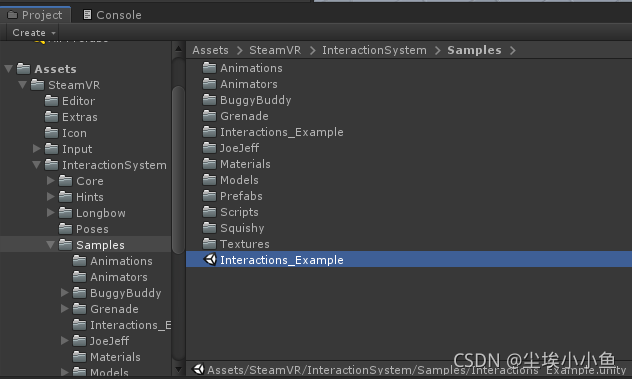Image resolution: width=632 pixels, height=379 pixels.
Task: Click the Prefabs folder icon
Action: click(x=209, y=196)
